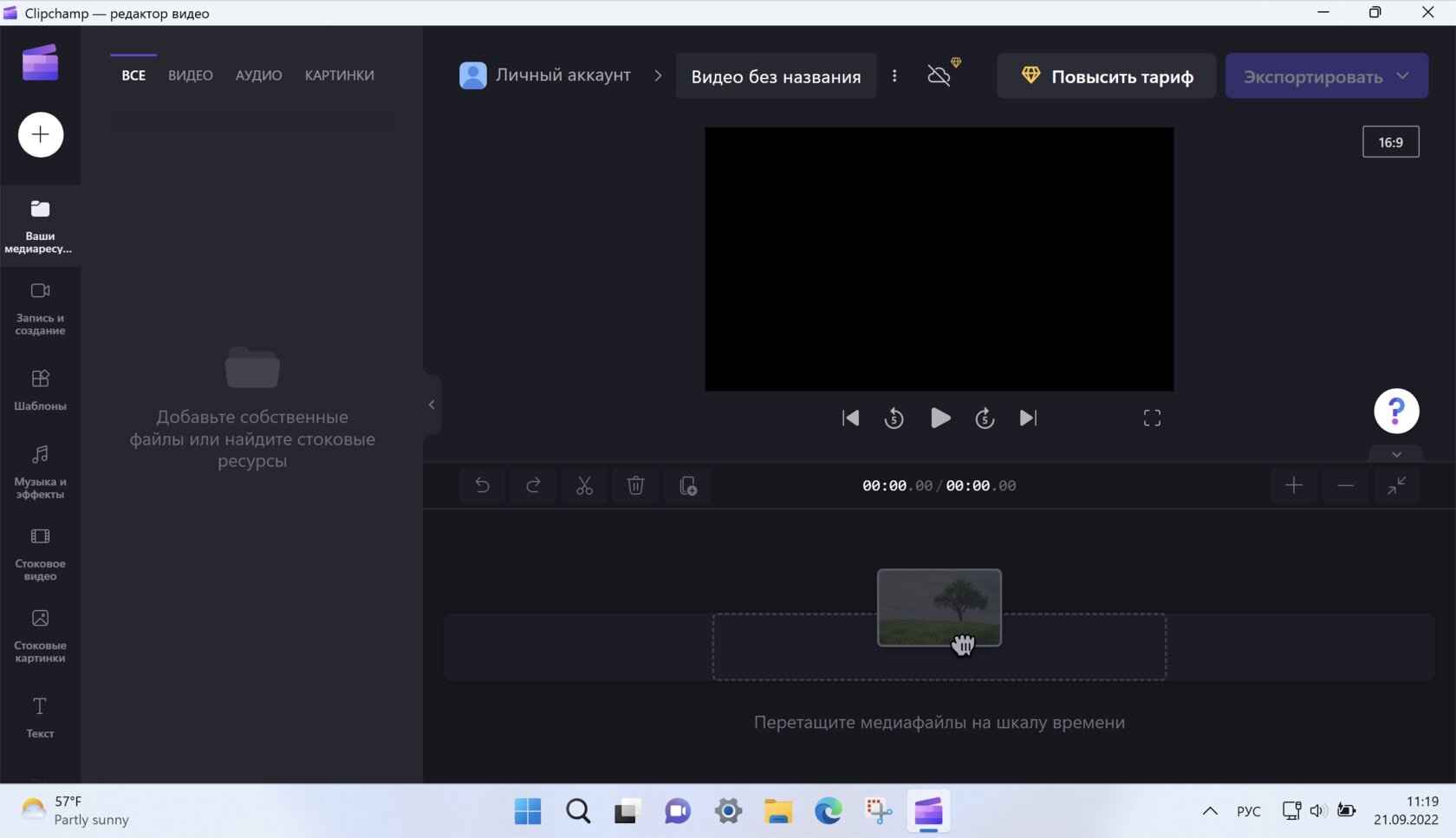Viewport: 1456px width, 838px height.
Task: Collapse panel using chevron below help button
Action: click(1396, 454)
